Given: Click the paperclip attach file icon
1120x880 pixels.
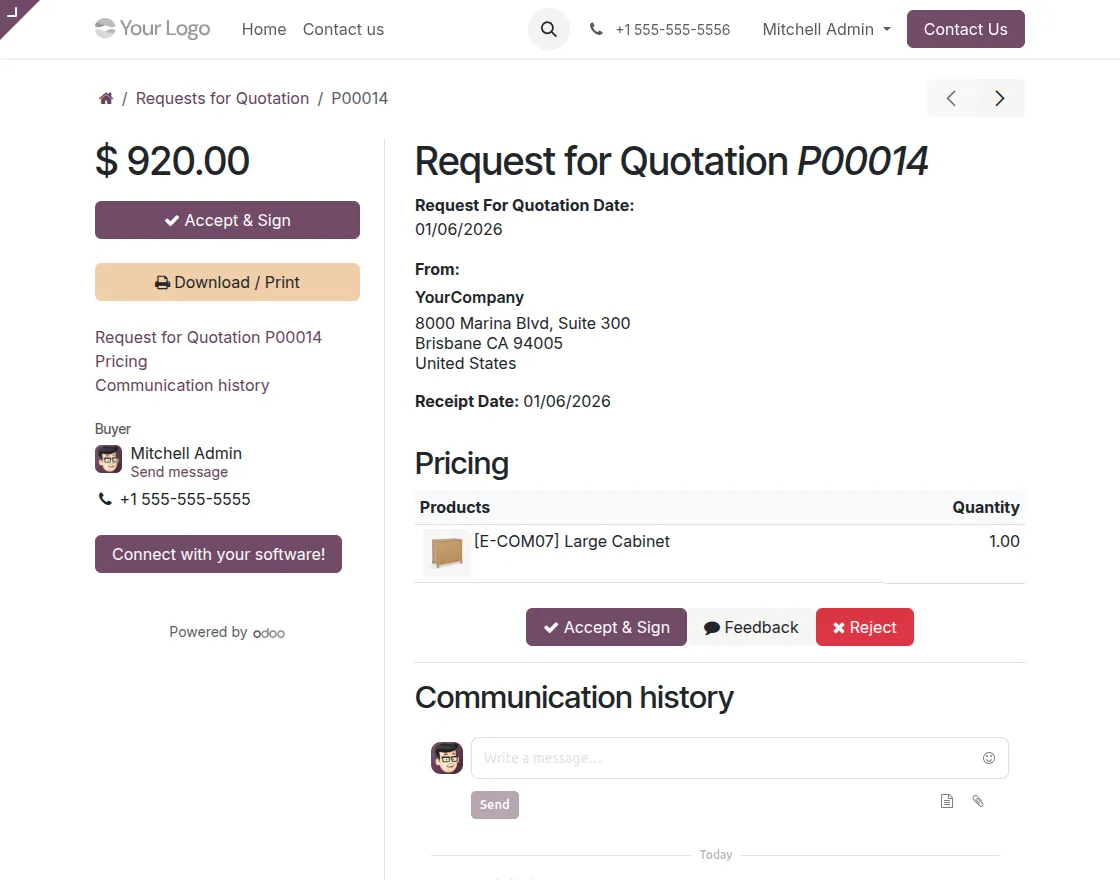Looking at the screenshot, I should tap(978, 801).
